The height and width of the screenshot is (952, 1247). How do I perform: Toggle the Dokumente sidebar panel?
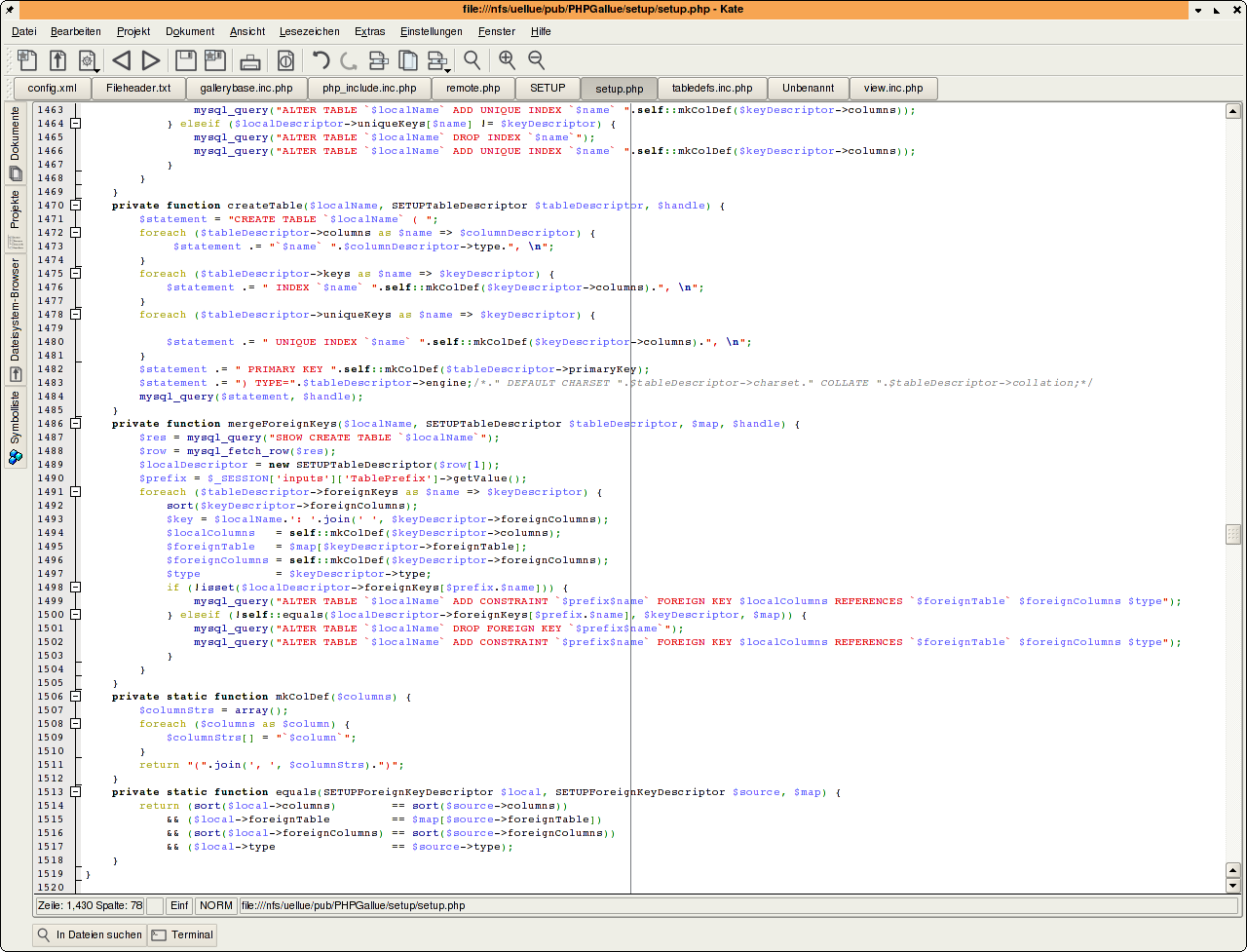(16, 143)
